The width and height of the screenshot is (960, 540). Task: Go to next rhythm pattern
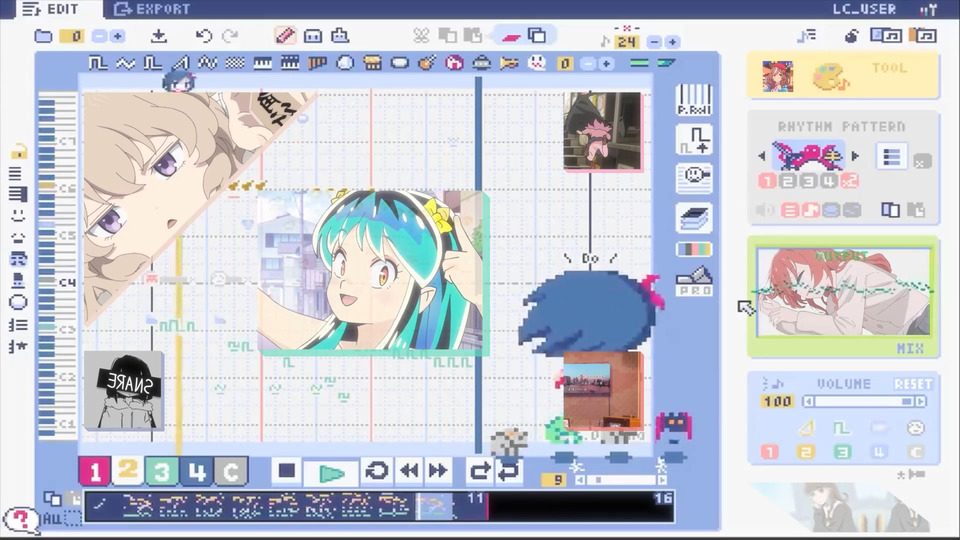(855, 156)
